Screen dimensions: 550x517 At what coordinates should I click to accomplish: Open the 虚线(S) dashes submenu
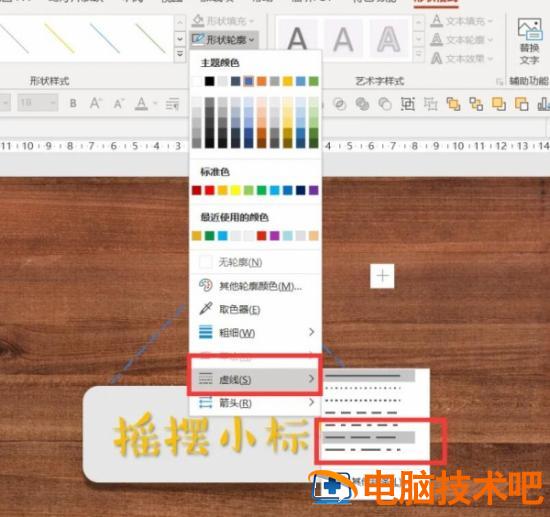click(255, 380)
